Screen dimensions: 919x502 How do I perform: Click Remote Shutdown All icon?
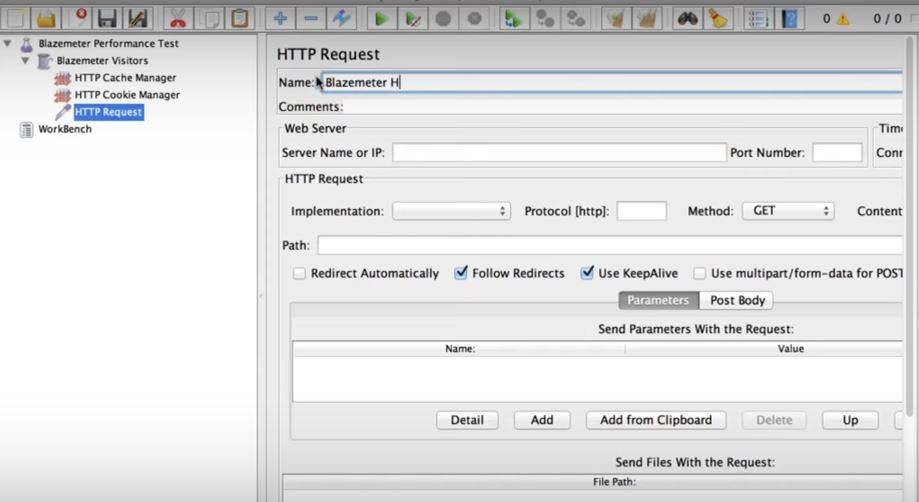point(576,19)
